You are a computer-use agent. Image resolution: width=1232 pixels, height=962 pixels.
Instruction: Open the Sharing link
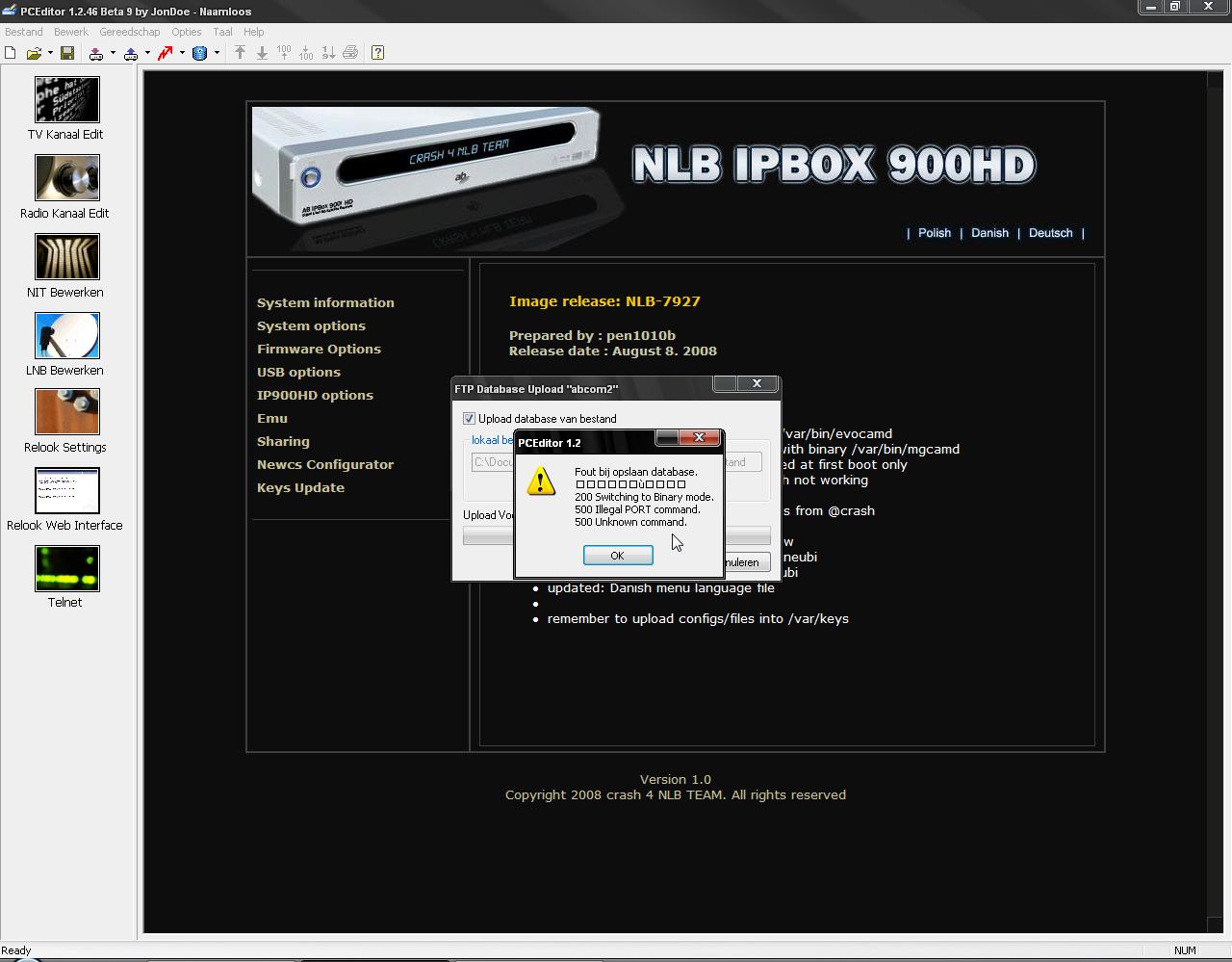(x=283, y=441)
